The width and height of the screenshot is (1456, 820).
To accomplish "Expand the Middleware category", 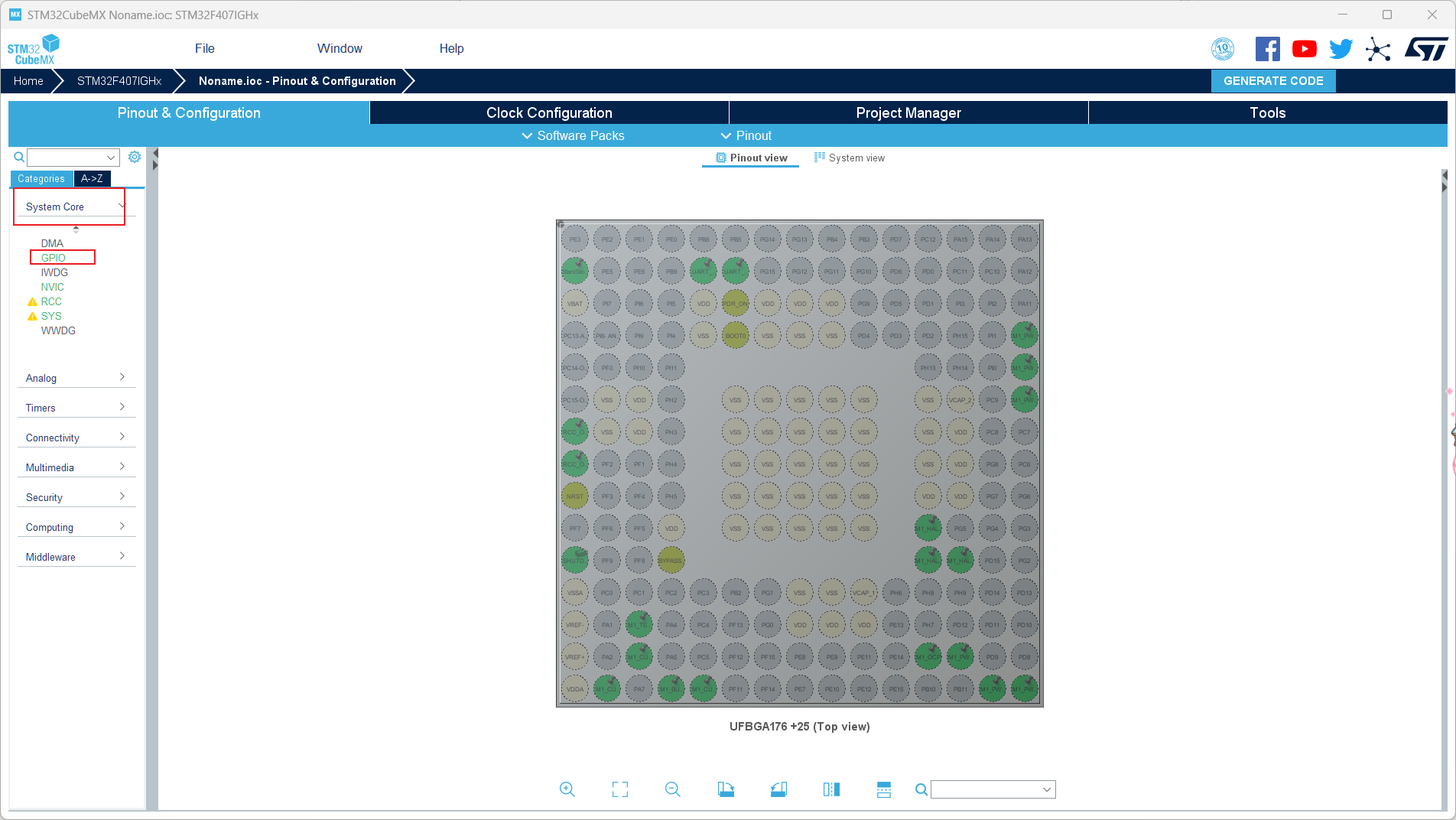I will click(76, 557).
